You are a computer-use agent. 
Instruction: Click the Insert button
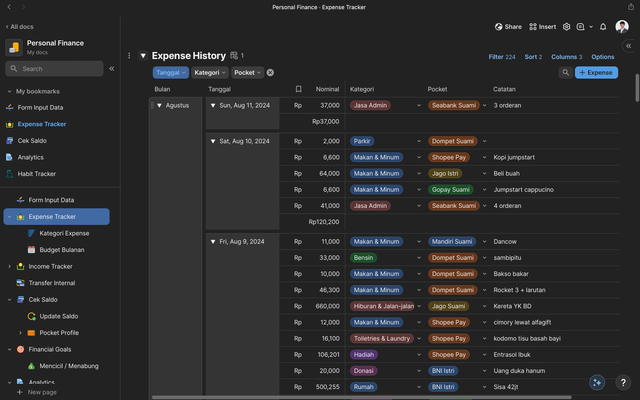542,27
